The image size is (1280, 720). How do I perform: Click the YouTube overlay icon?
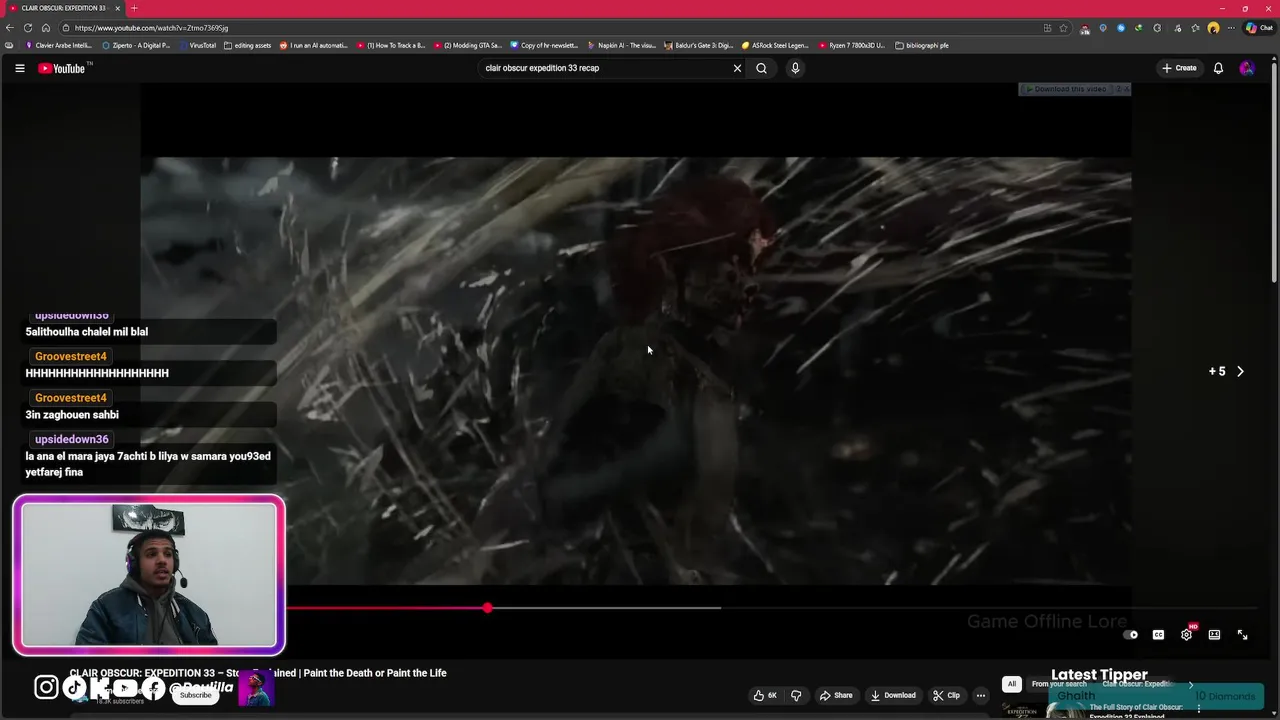click(x=125, y=687)
